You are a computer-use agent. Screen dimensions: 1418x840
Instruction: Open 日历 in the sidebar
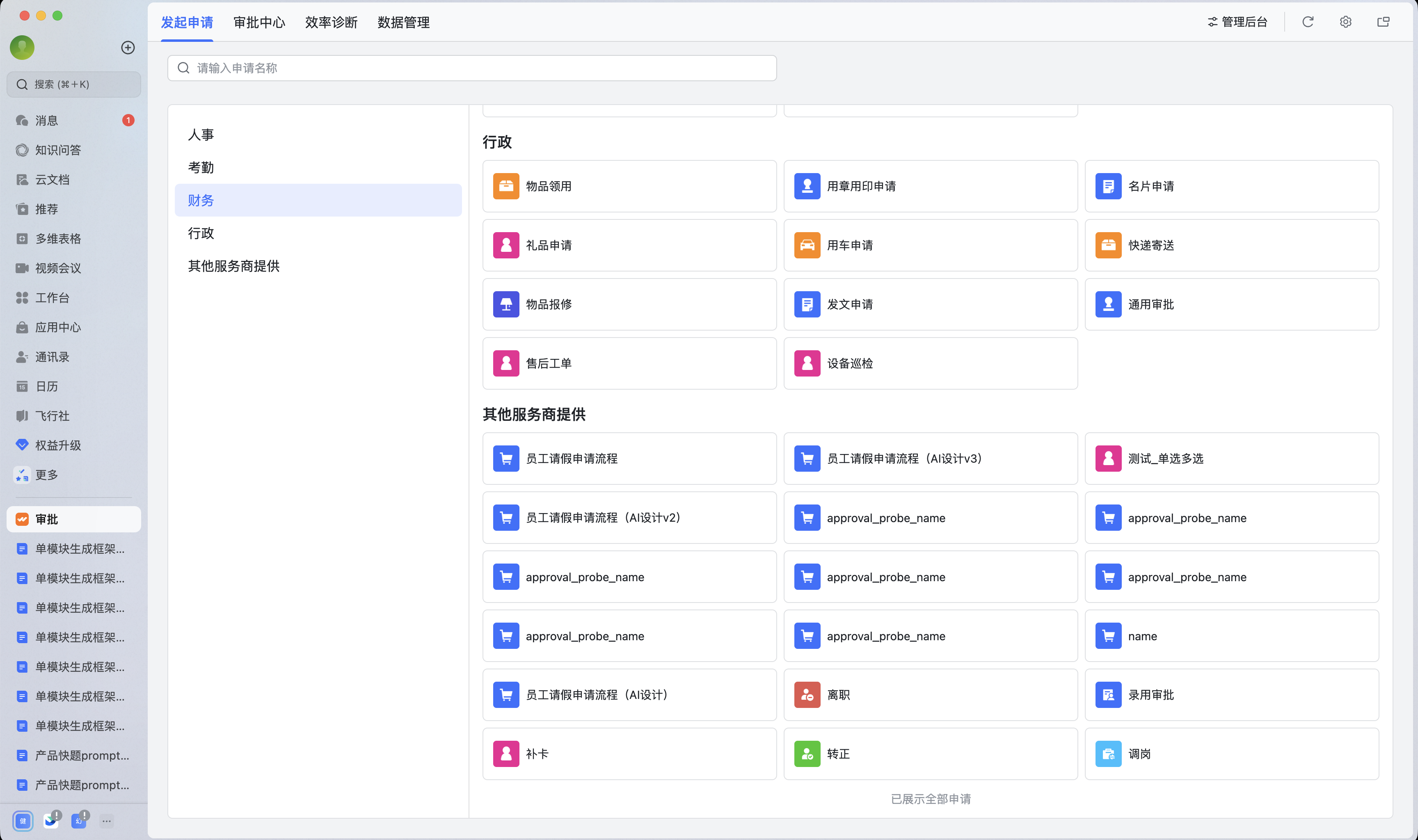(73, 387)
